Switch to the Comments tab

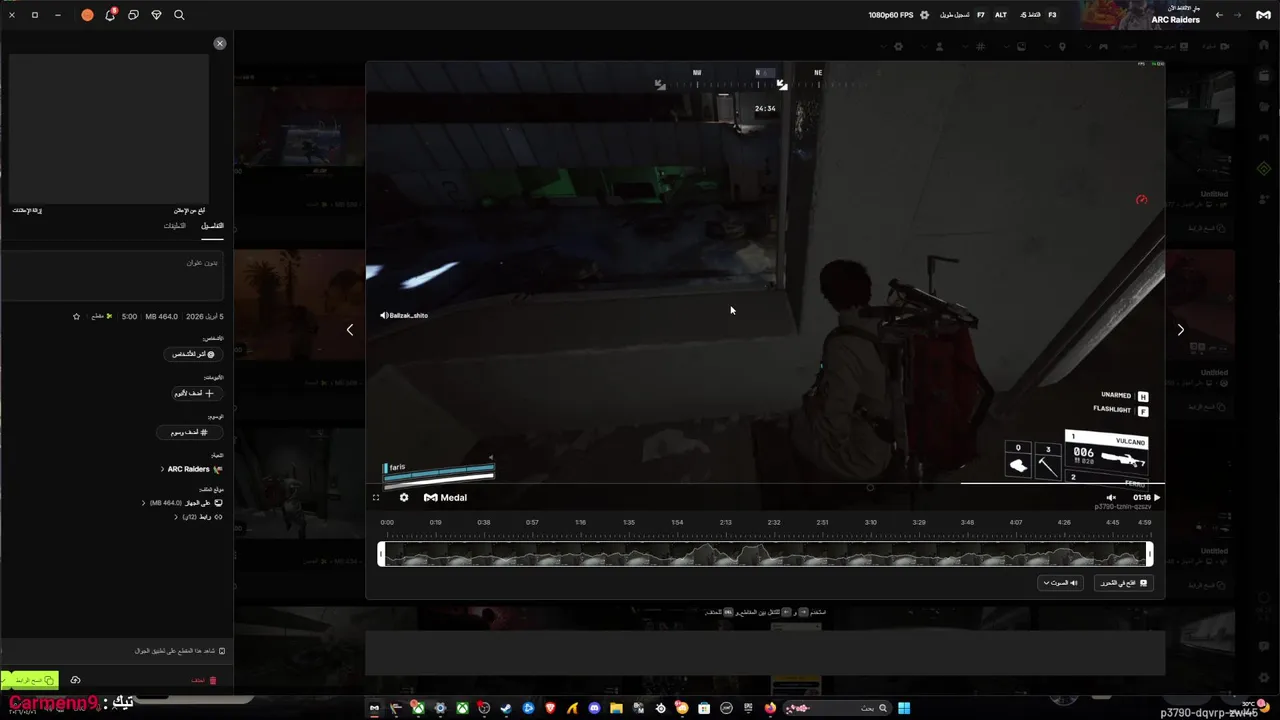point(175,226)
